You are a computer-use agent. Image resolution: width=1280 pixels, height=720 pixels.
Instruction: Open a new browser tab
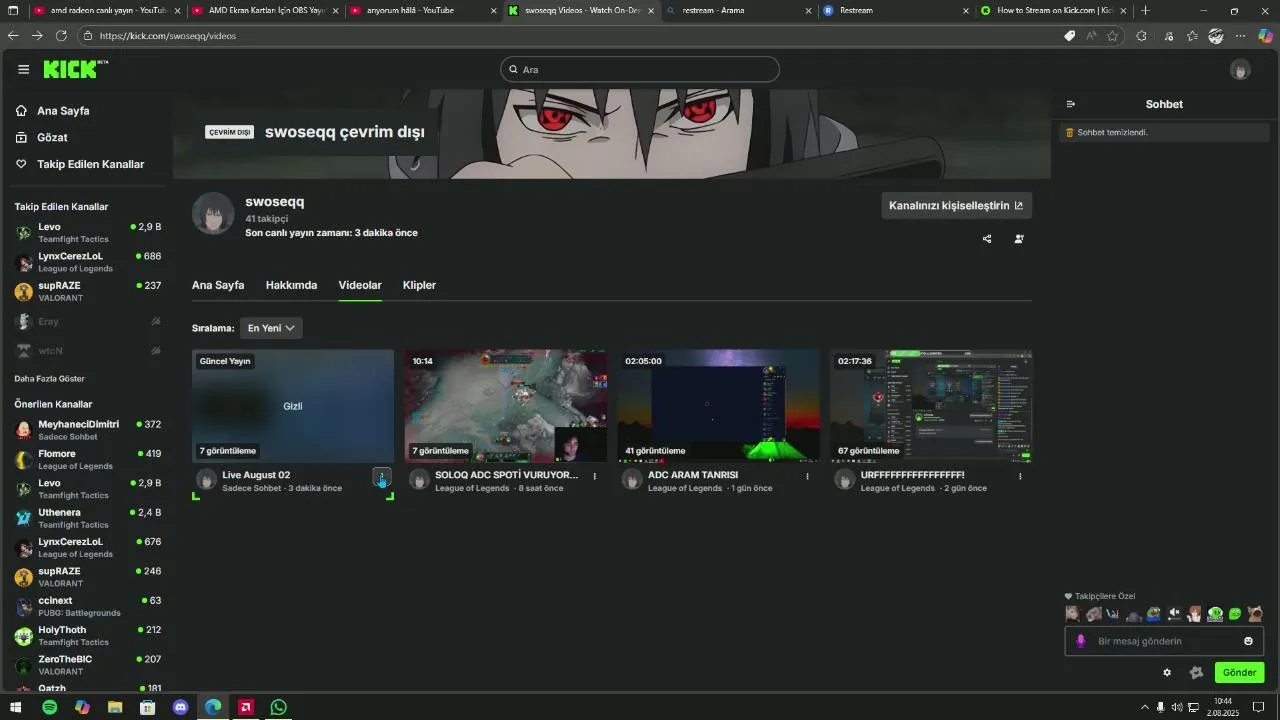[x=1146, y=11]
